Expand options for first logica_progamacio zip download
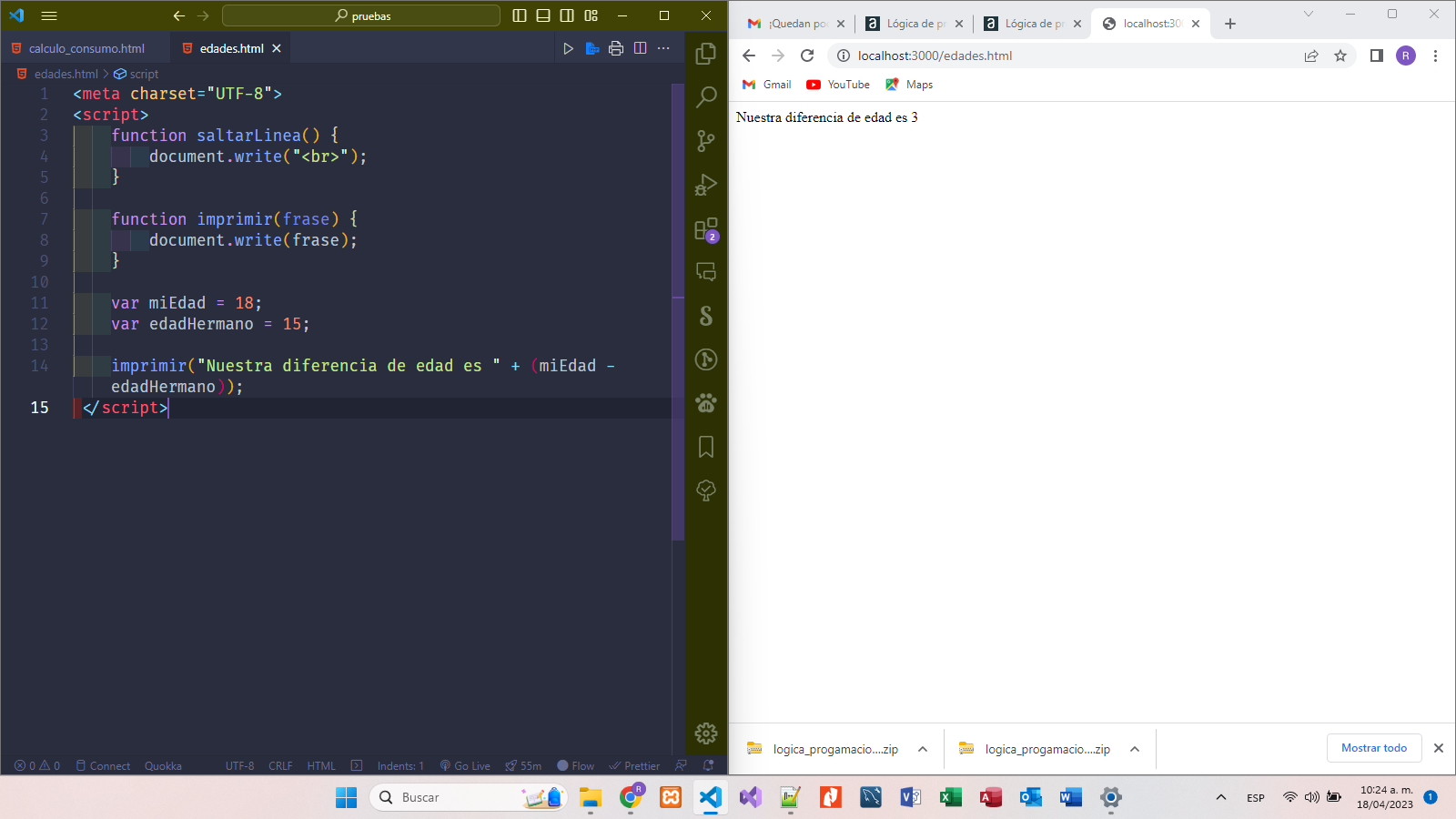This screenshot has width=1456, height=819. pos(923,749)
